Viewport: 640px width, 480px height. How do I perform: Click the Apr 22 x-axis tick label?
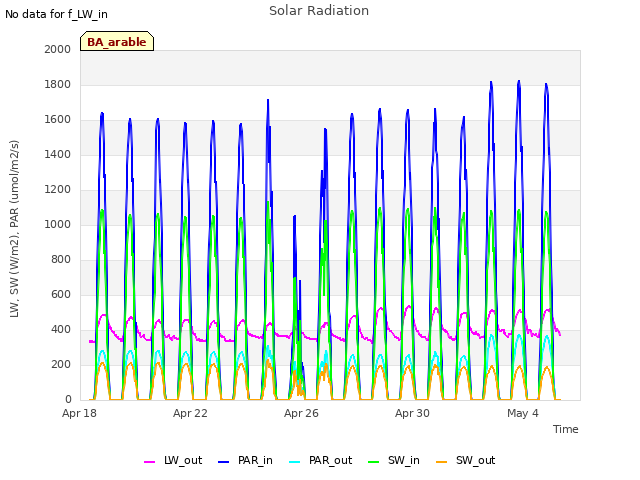[190, 413]
